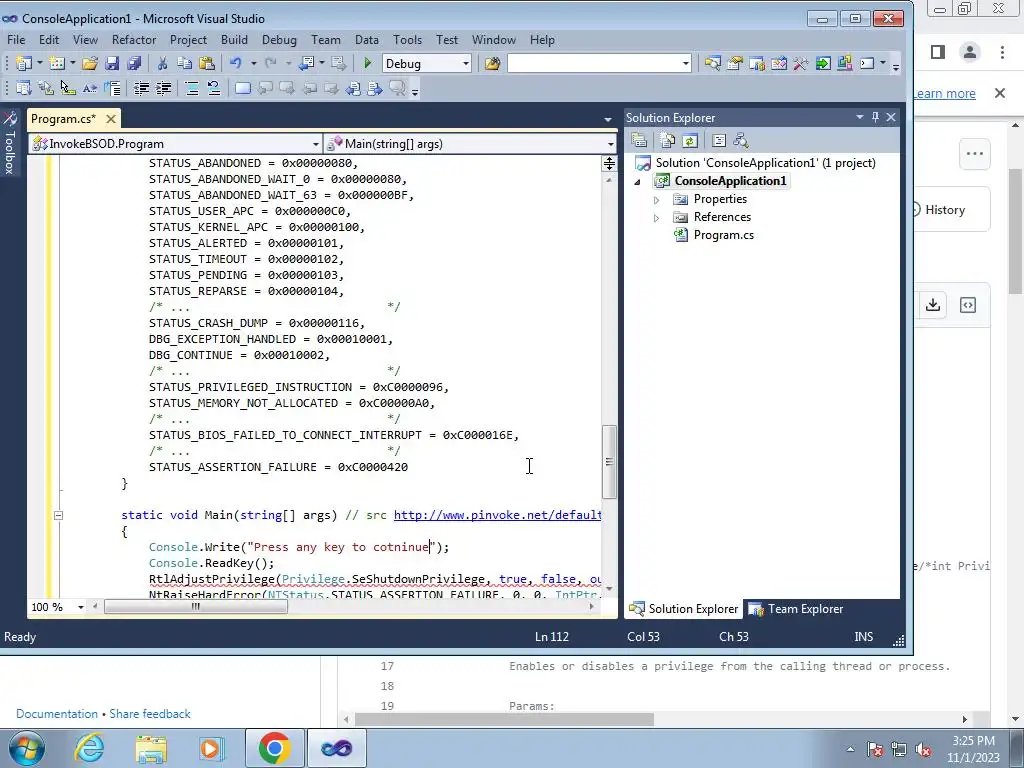The height and width of the screenshot is (768, 1024).
Task: Open the active files list dropdown arrow
Action: (x=608, y=120)
